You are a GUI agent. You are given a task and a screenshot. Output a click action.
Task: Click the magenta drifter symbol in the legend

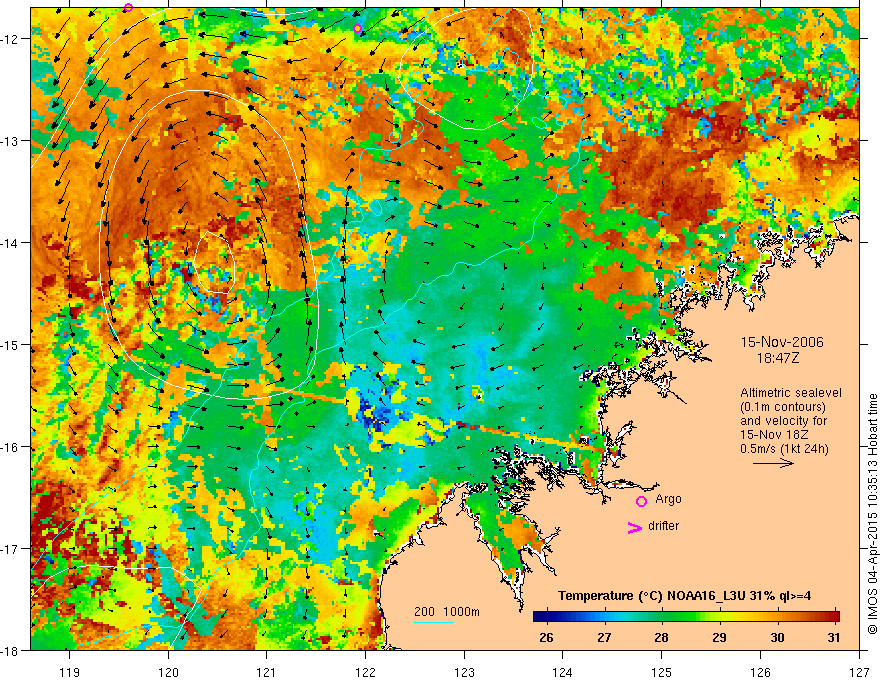click(x=635, y=527)
